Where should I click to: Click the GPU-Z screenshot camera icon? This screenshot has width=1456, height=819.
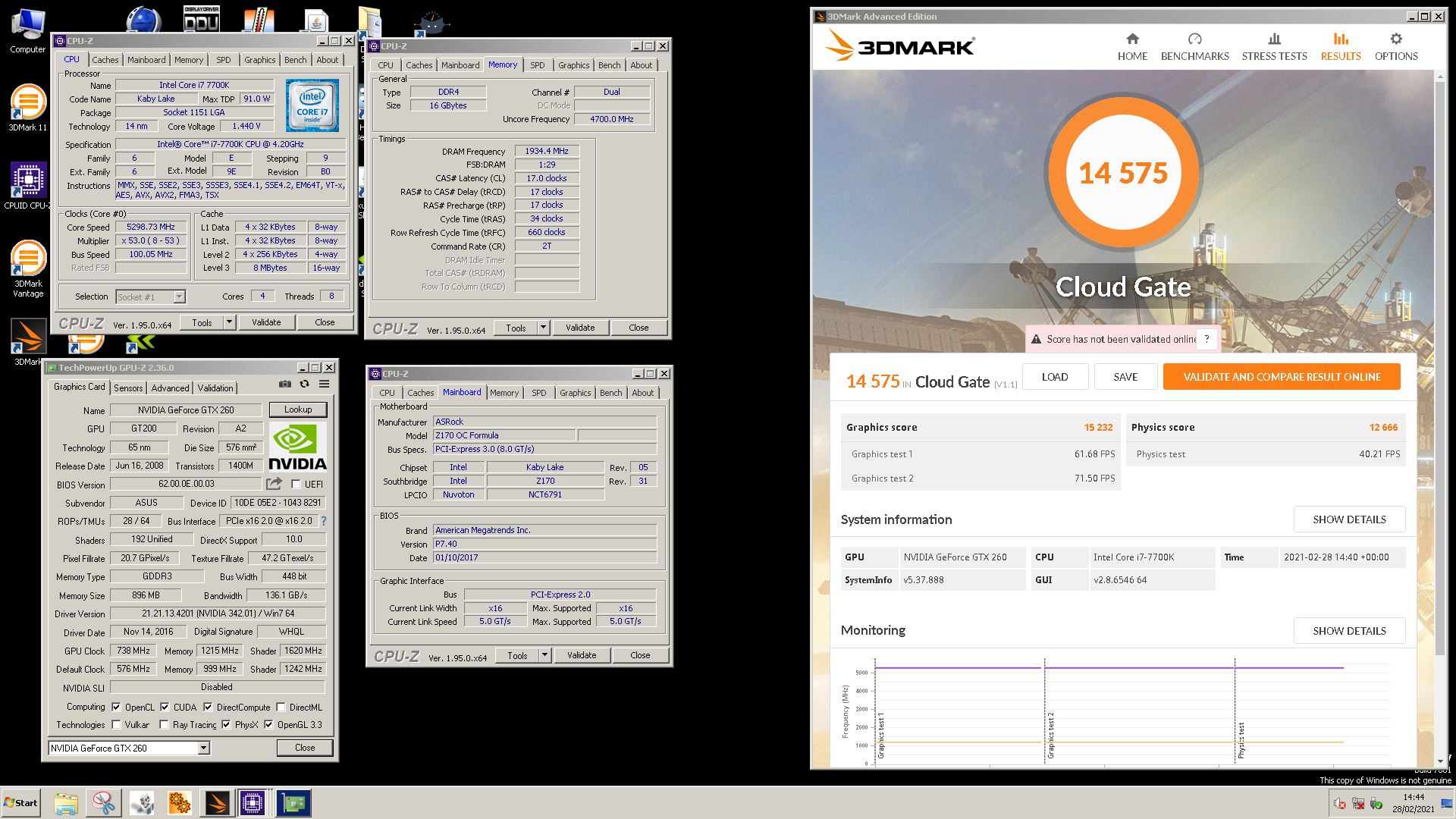point(284,384)
